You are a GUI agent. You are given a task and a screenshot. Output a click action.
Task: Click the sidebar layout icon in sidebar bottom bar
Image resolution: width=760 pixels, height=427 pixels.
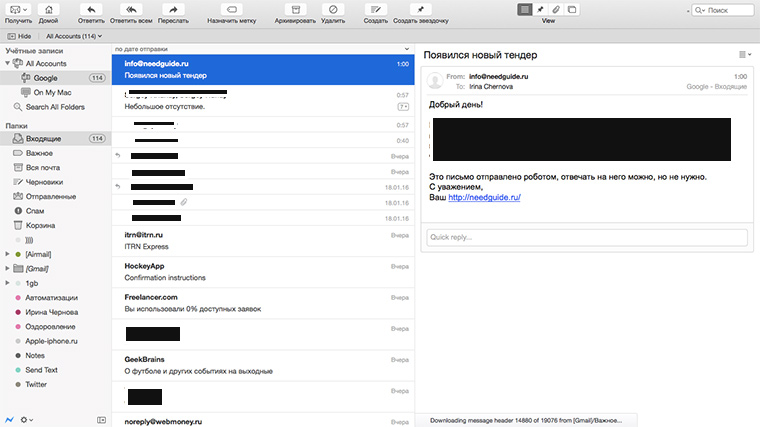101,420
